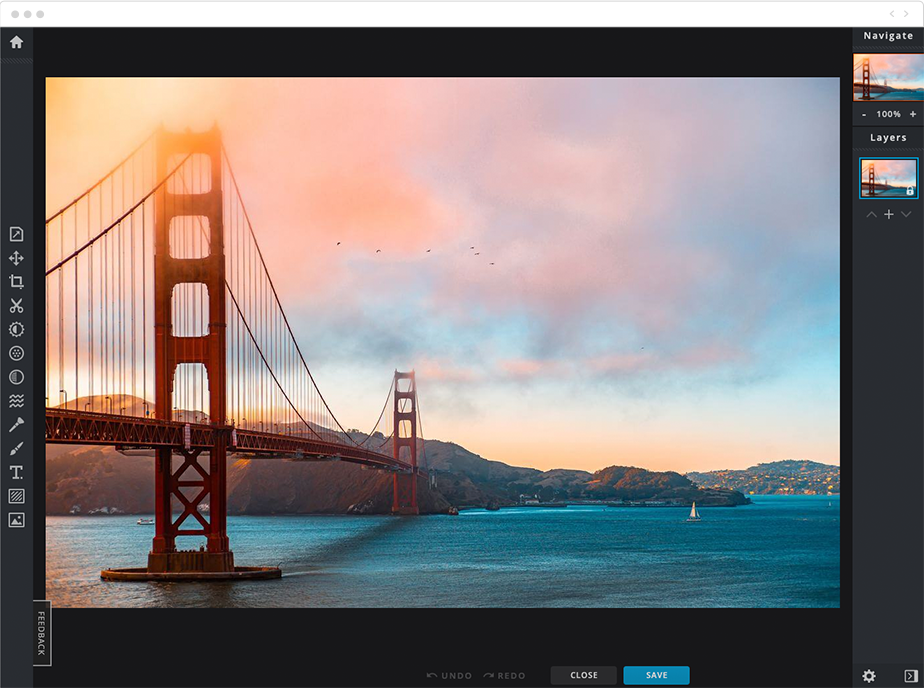Move layer down with the down chevron

[906, 215]
